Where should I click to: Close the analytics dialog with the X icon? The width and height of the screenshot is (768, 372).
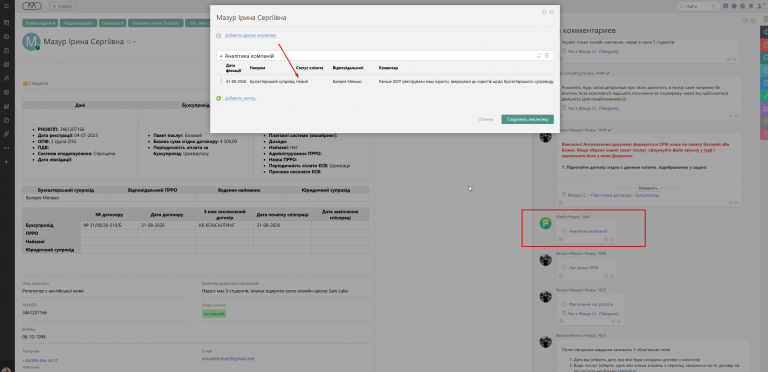coord(552,12)
